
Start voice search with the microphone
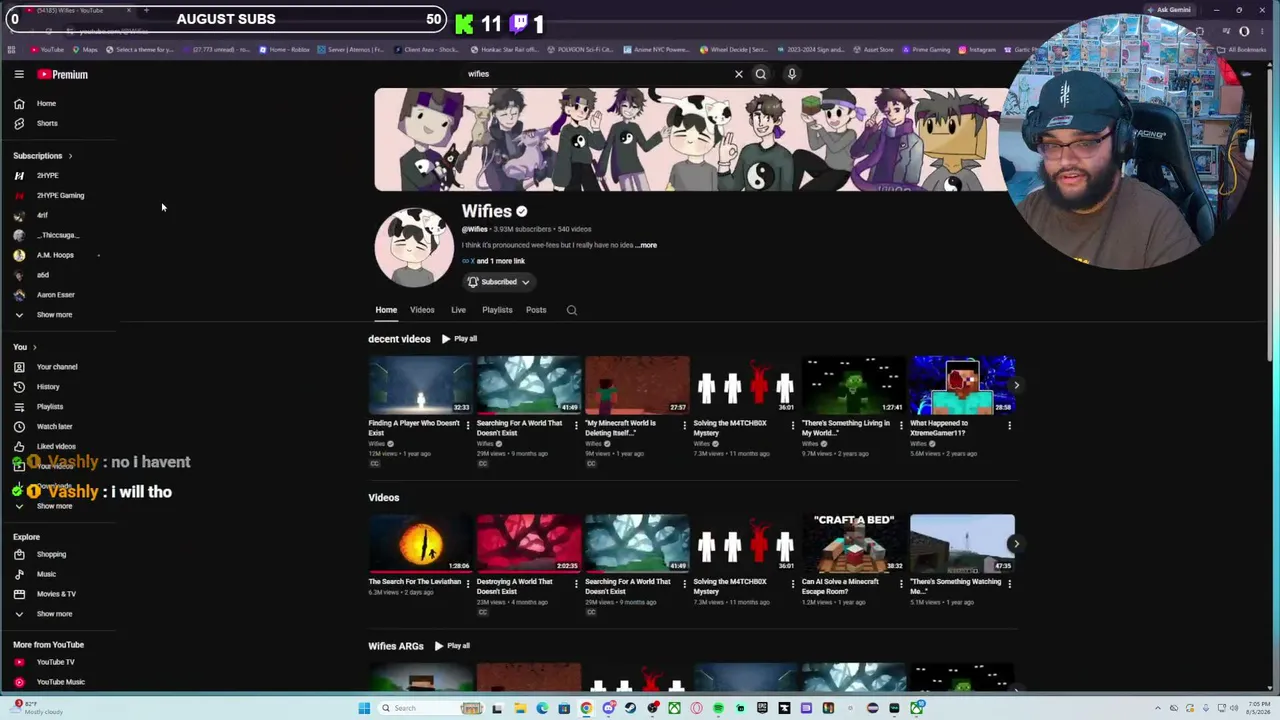coord(791,73)
